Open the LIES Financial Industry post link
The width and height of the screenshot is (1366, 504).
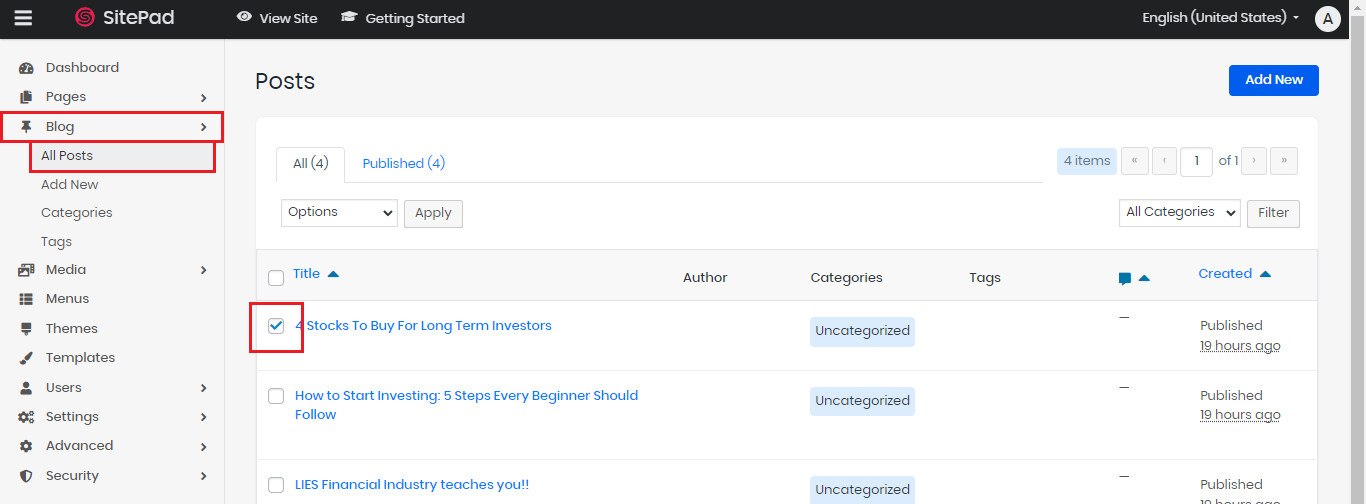coord(411,485)
